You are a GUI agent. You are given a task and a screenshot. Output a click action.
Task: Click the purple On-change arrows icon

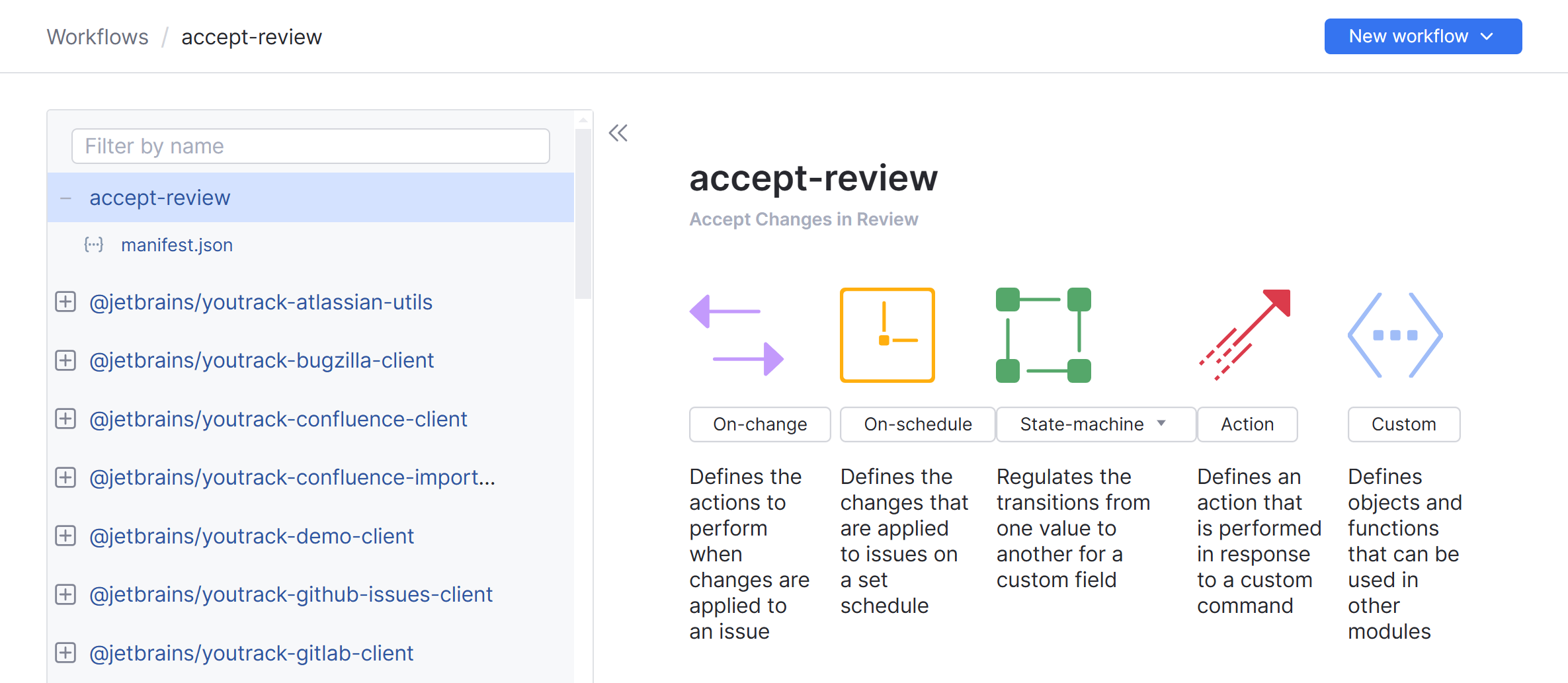(736, 335)
